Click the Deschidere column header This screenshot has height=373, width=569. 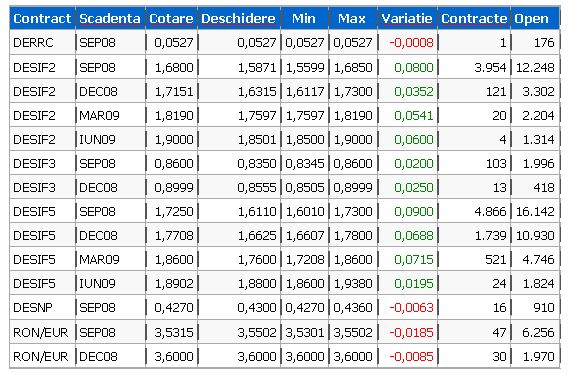point(238,18)
